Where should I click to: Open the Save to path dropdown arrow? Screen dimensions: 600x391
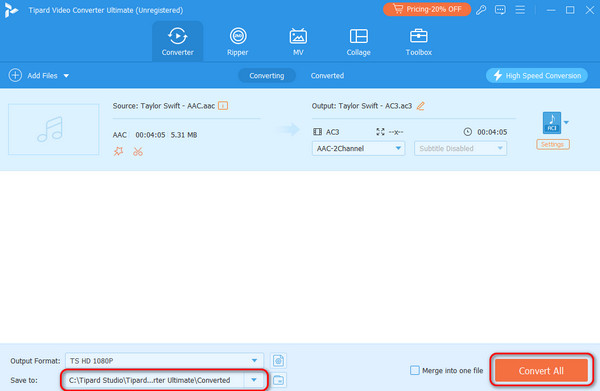pos(254,380)
